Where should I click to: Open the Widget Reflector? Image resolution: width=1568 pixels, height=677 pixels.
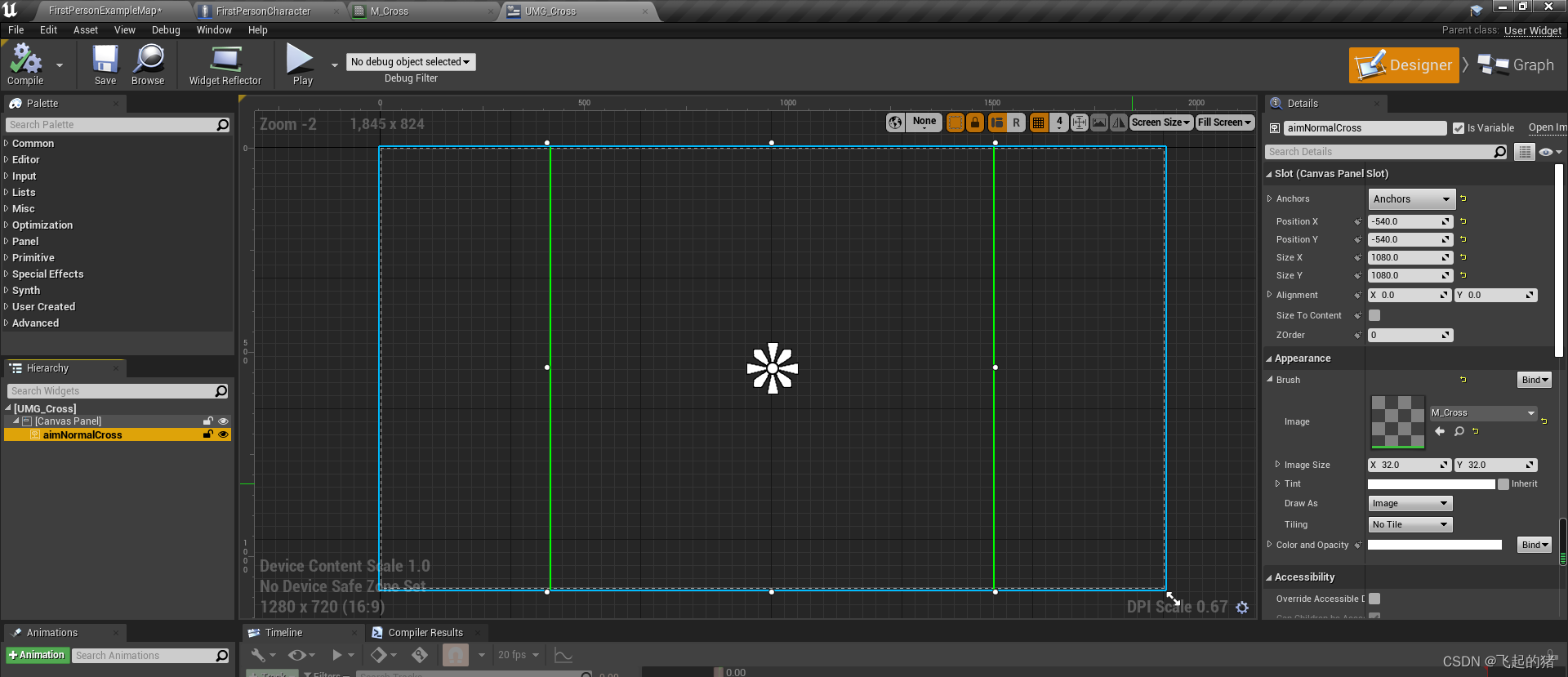tap(225, 65)
